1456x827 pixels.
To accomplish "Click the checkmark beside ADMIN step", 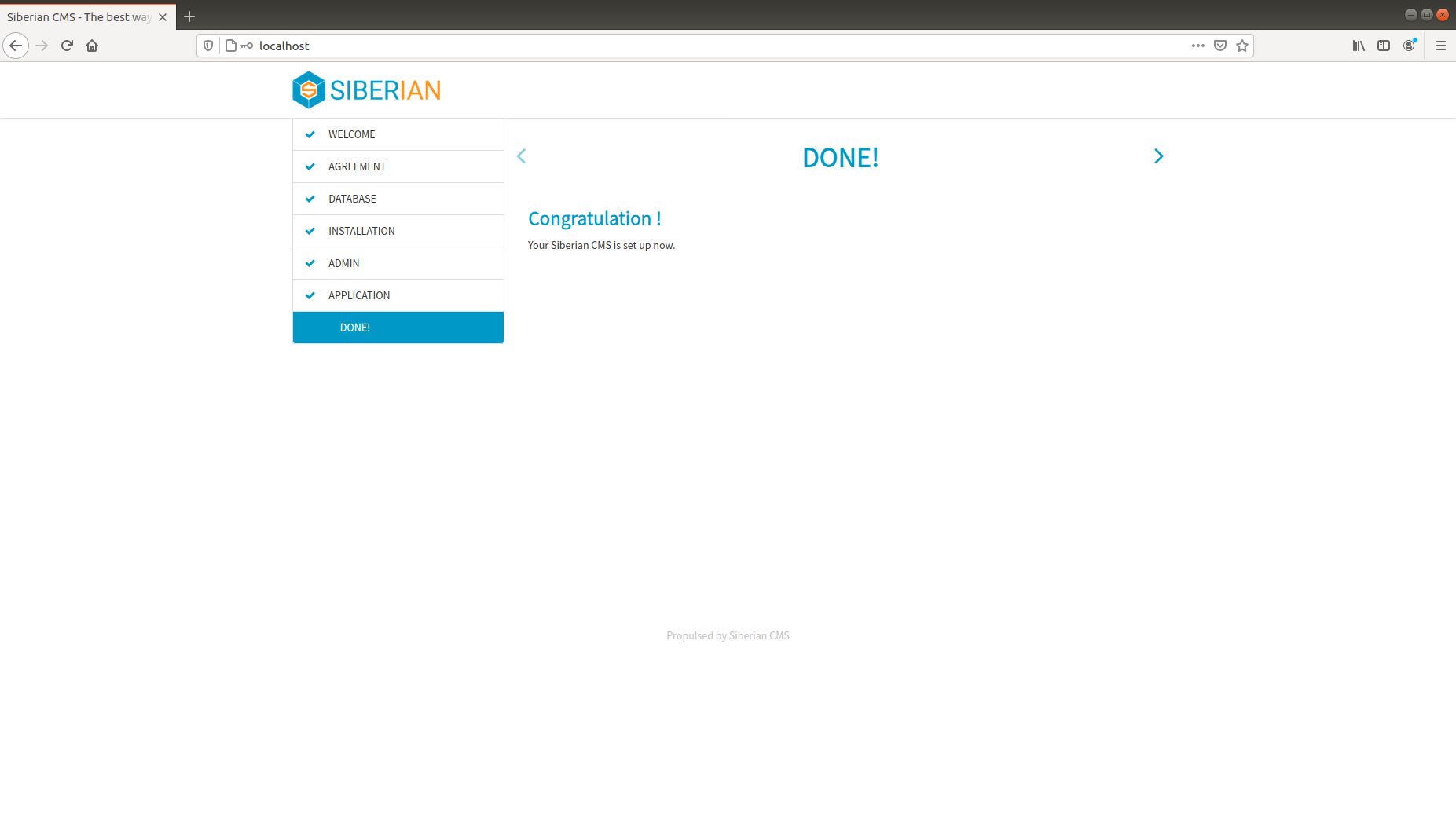I will tap(310, 263).
